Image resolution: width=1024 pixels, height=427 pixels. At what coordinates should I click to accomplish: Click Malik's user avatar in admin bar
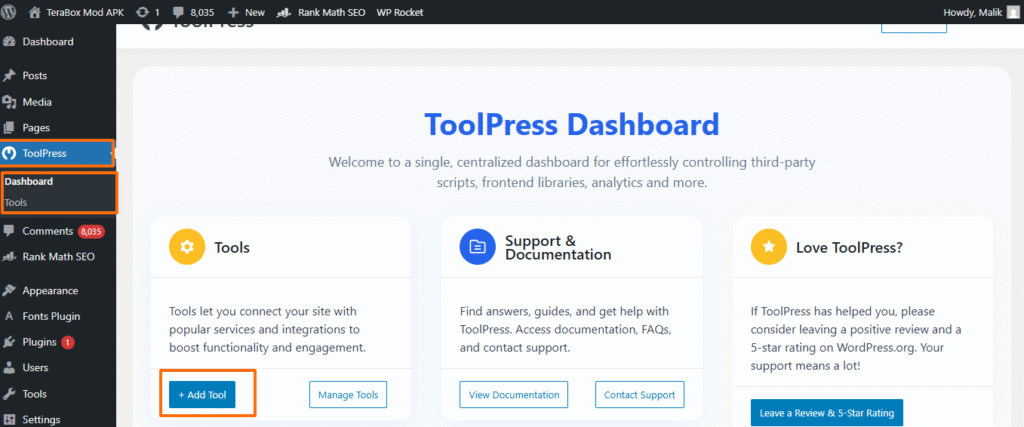tap(1012, 12)
